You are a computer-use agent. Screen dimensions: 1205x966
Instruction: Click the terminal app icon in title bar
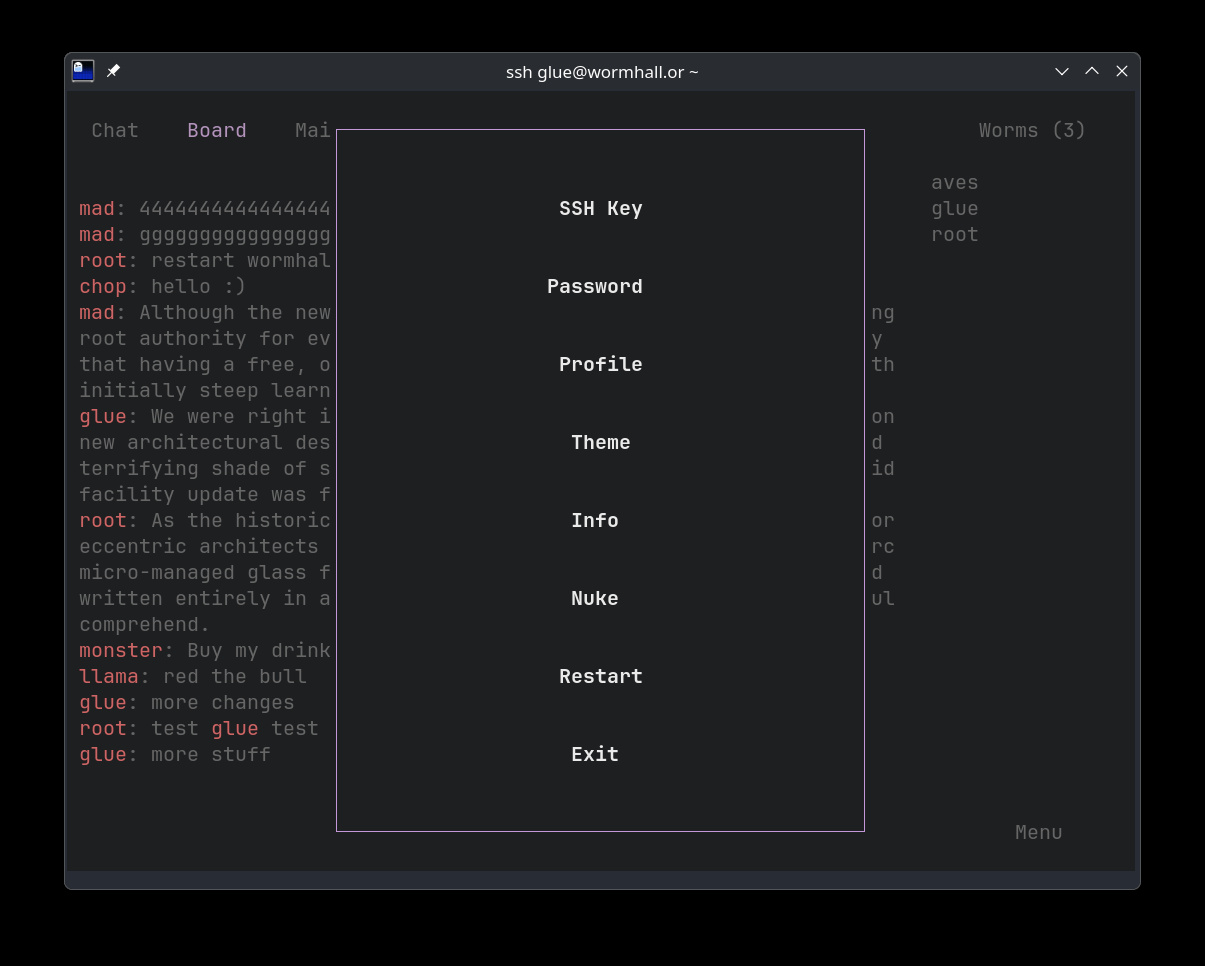(83, 71)
